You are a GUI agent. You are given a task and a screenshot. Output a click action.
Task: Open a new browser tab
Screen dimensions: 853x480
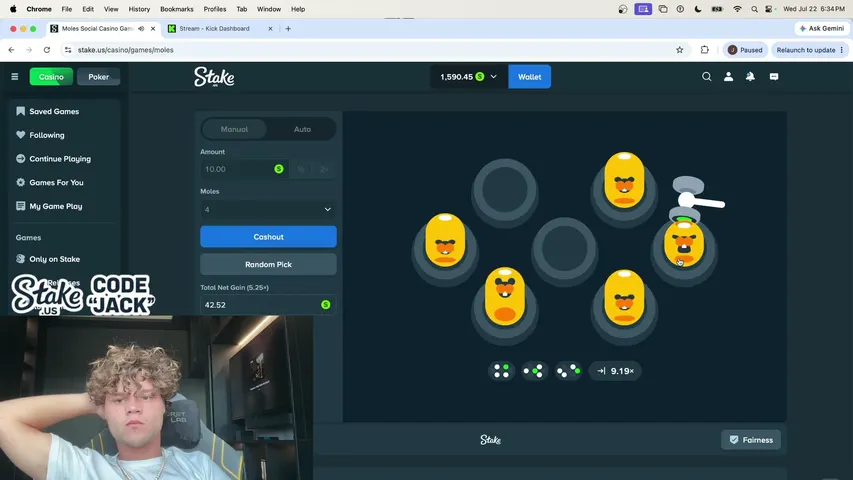coord(288,28)
